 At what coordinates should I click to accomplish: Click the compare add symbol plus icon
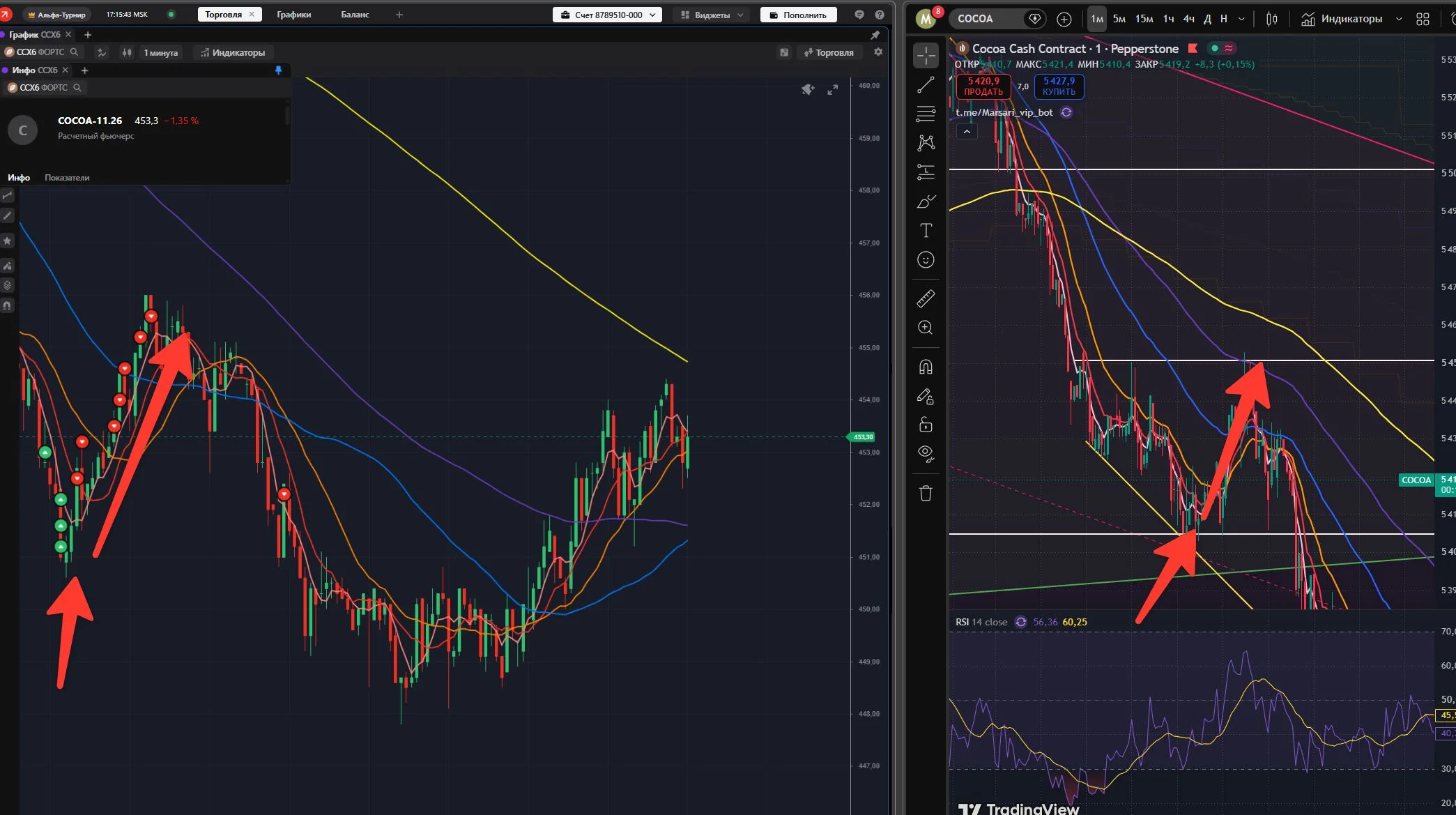(x=1064, y=20)
